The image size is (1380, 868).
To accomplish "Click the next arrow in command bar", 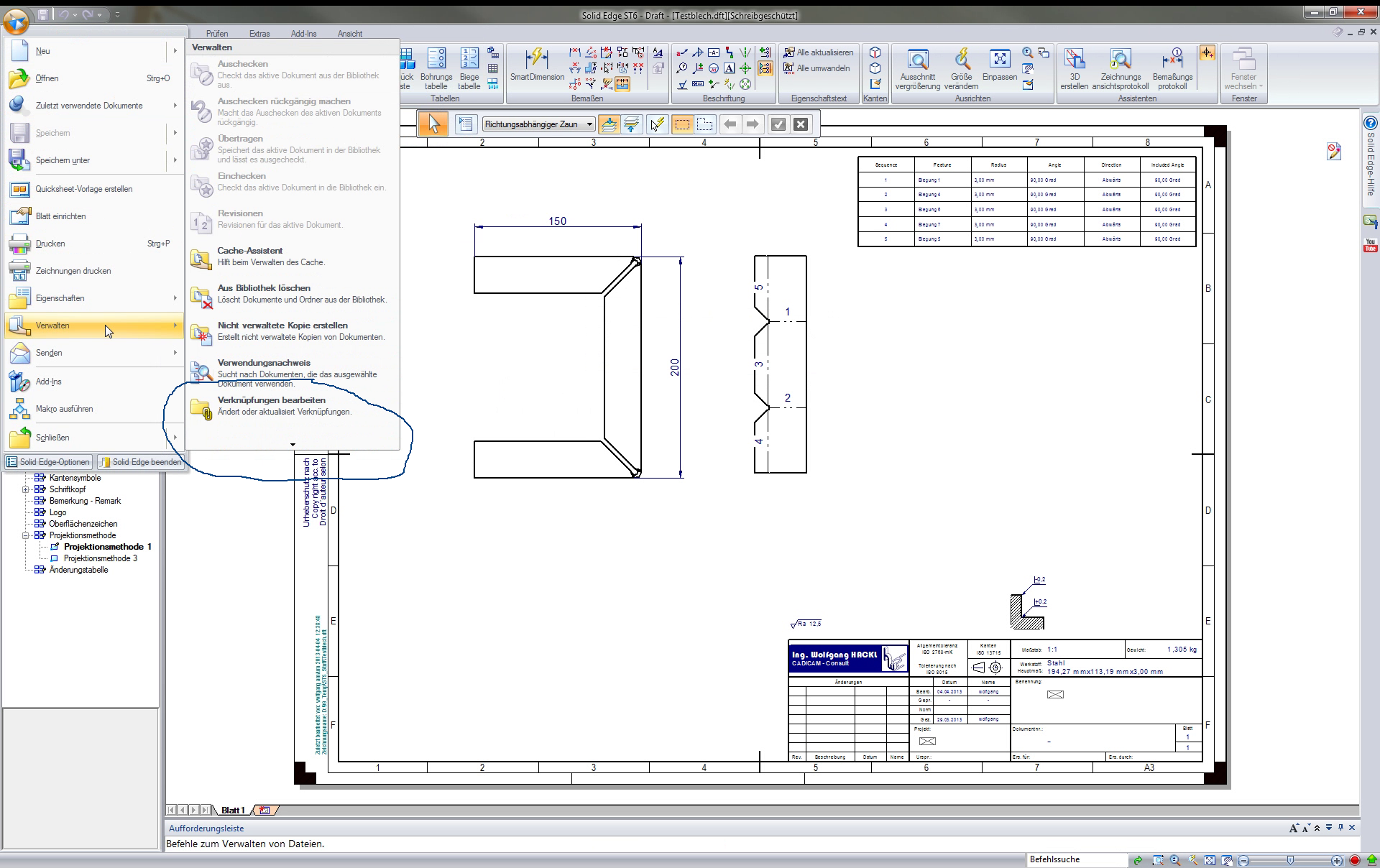I will [753, 124].
